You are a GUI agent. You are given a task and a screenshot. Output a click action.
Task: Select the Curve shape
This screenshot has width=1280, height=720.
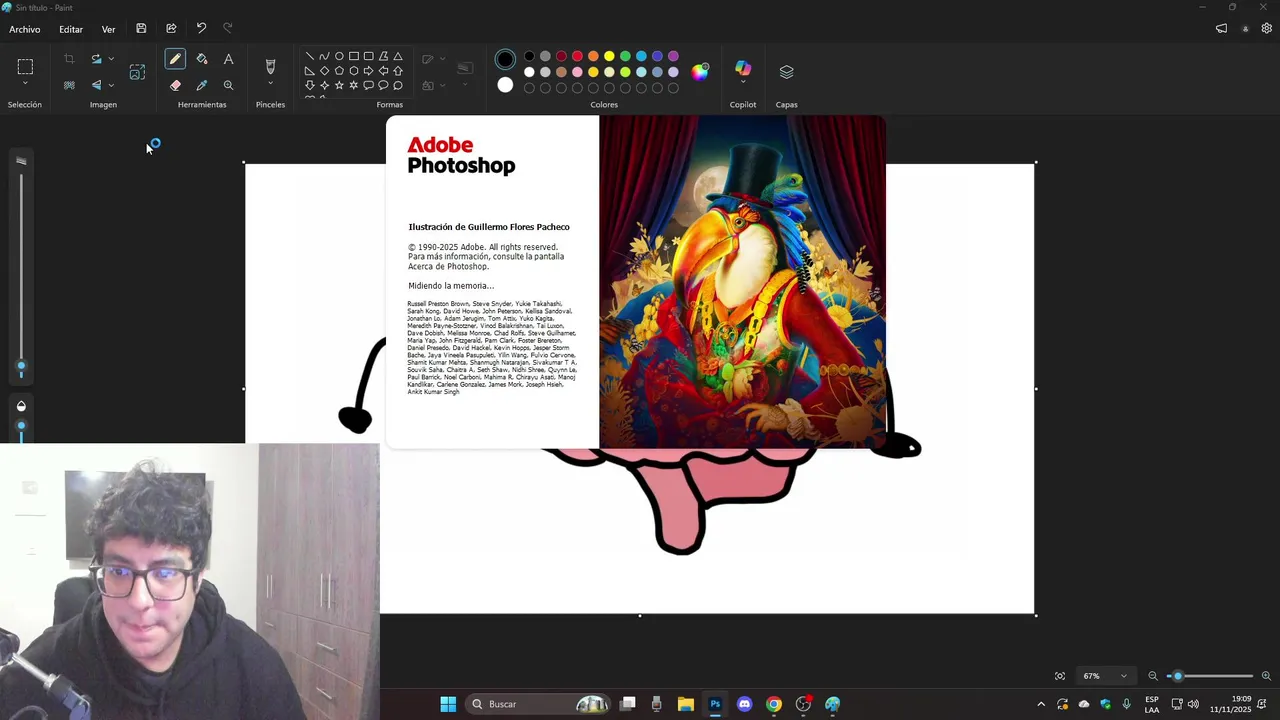point(324,56)
